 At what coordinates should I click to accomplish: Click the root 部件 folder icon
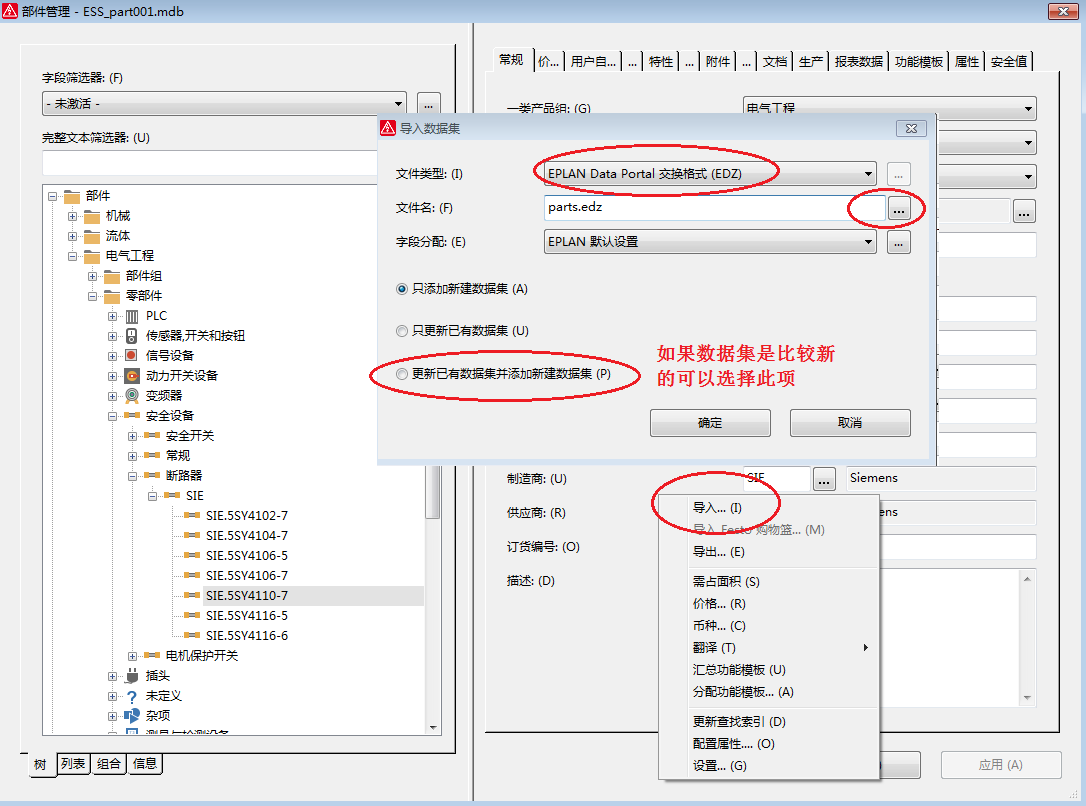pos(72,197)
